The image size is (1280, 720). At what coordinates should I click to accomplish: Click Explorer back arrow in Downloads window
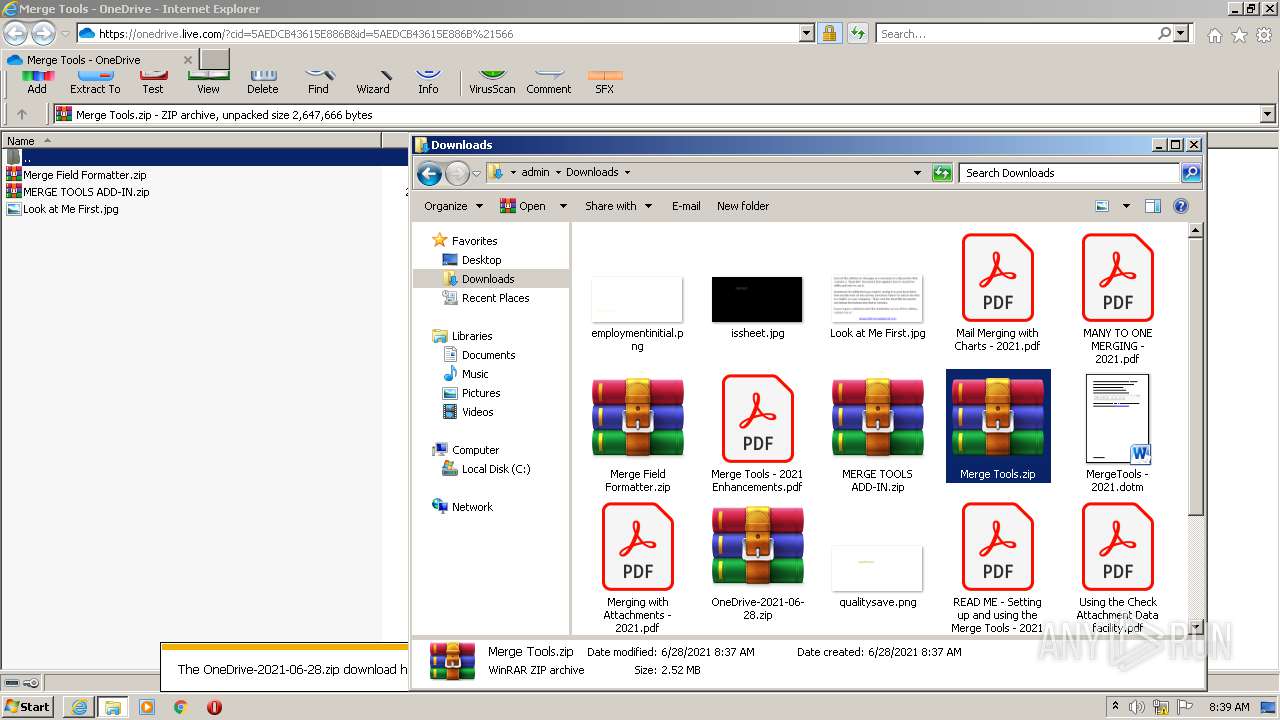click(x=430, y=174)
